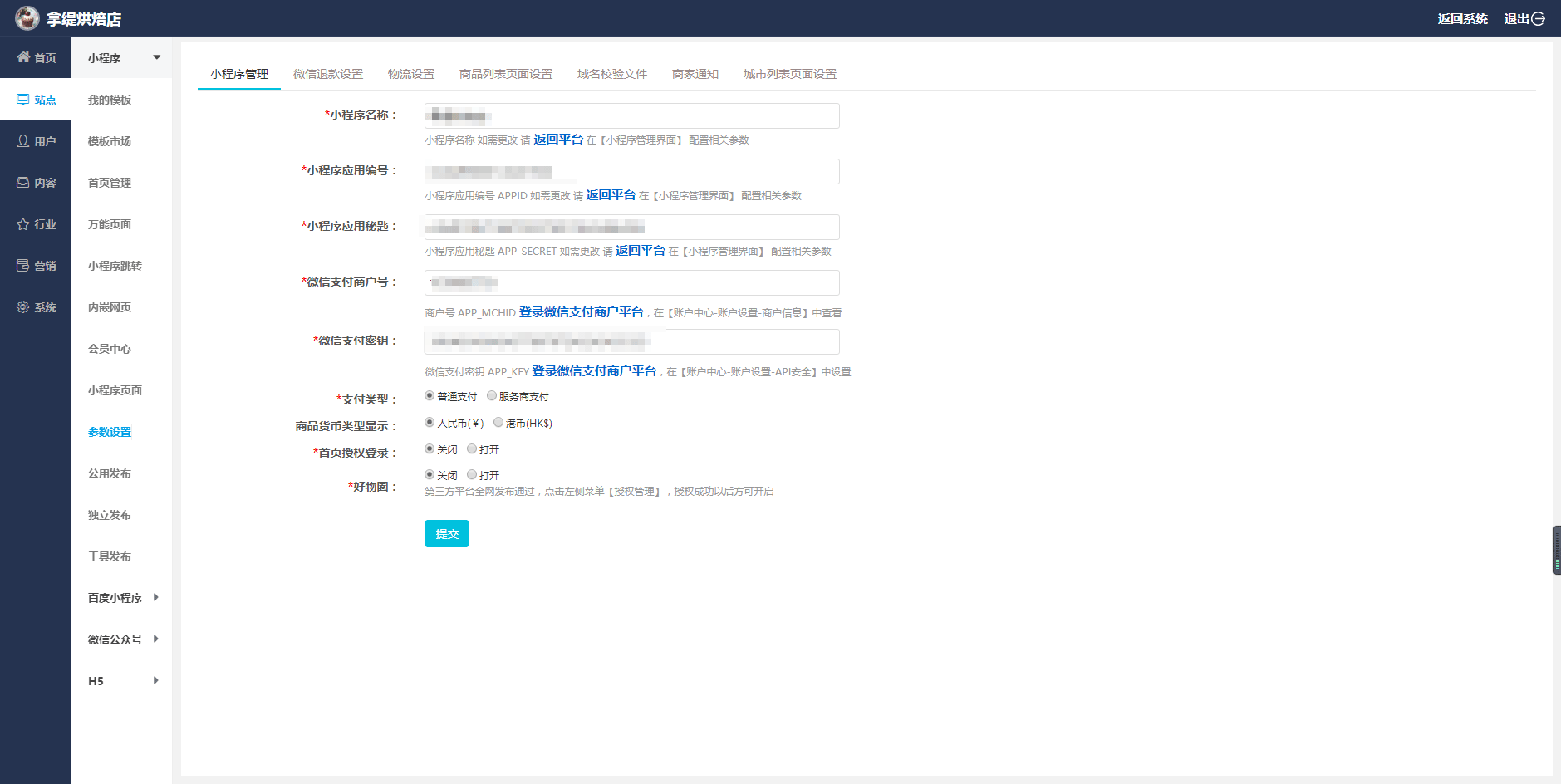Click the 拿缇烘焙店 shop title
The height and width of the screenshot is (784, 1561).
[84, 18]
